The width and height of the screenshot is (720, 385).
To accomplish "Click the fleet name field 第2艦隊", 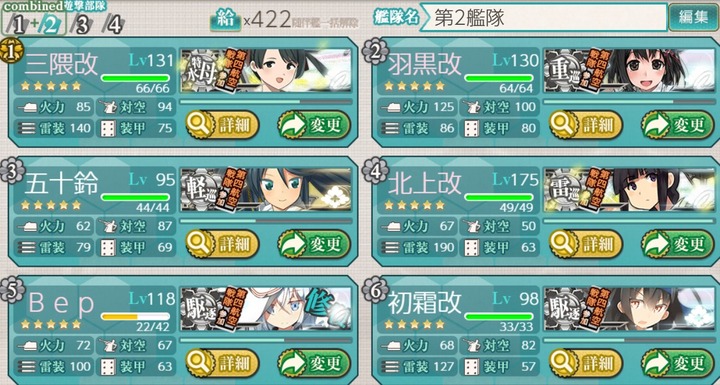I will [x=544, y=17].
